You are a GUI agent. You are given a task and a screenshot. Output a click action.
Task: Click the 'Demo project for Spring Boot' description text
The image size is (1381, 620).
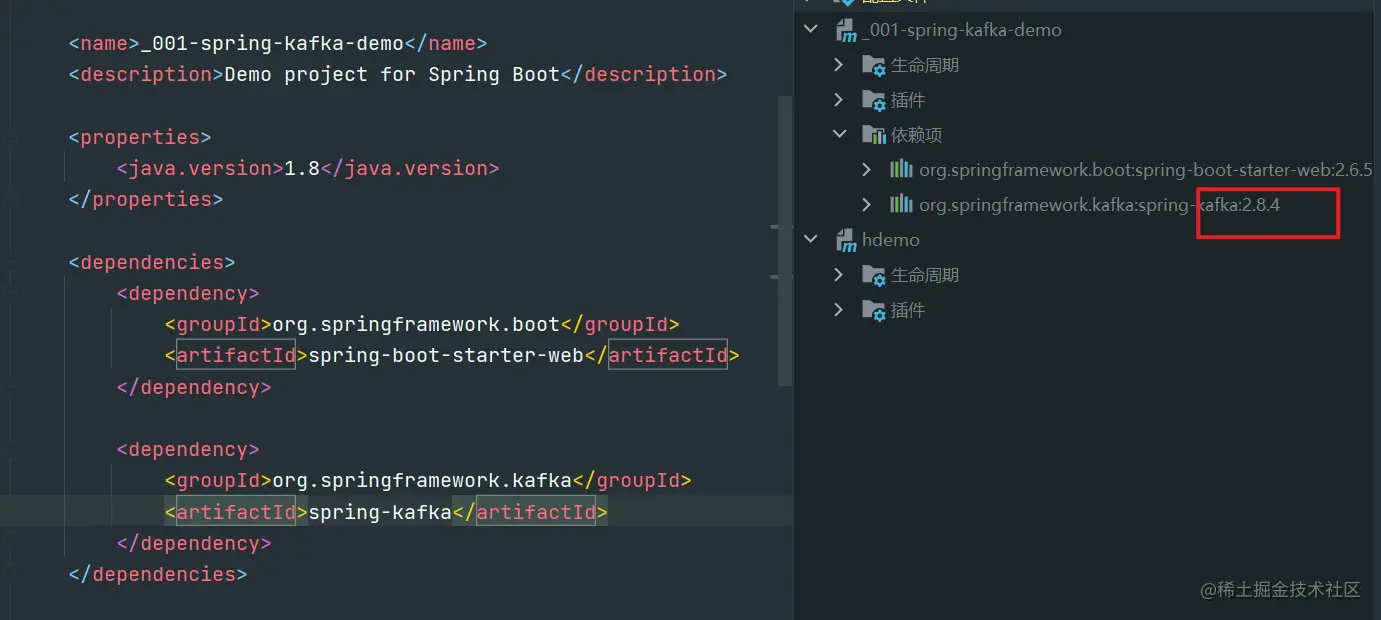click(392, 74)
